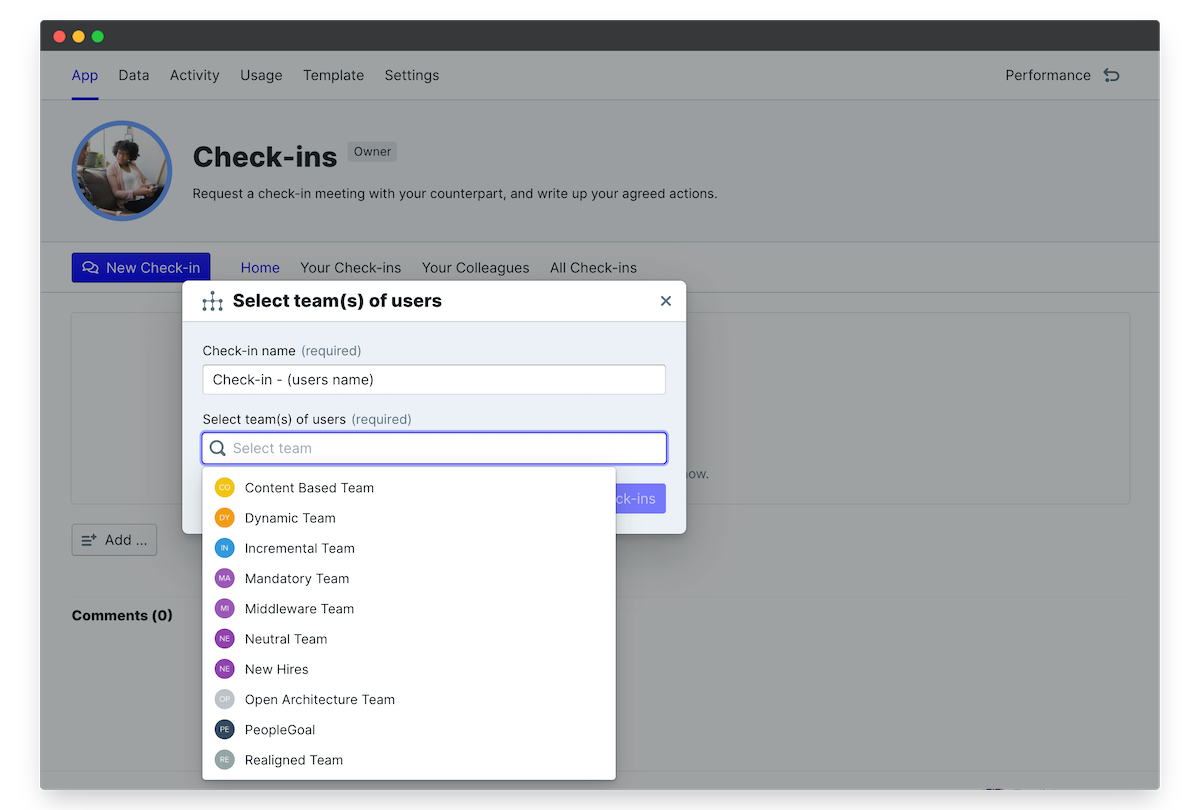The height and width of the screenshot is (810, 1200).
Task: Click the Check-in name input field
Action: [434, 380]
